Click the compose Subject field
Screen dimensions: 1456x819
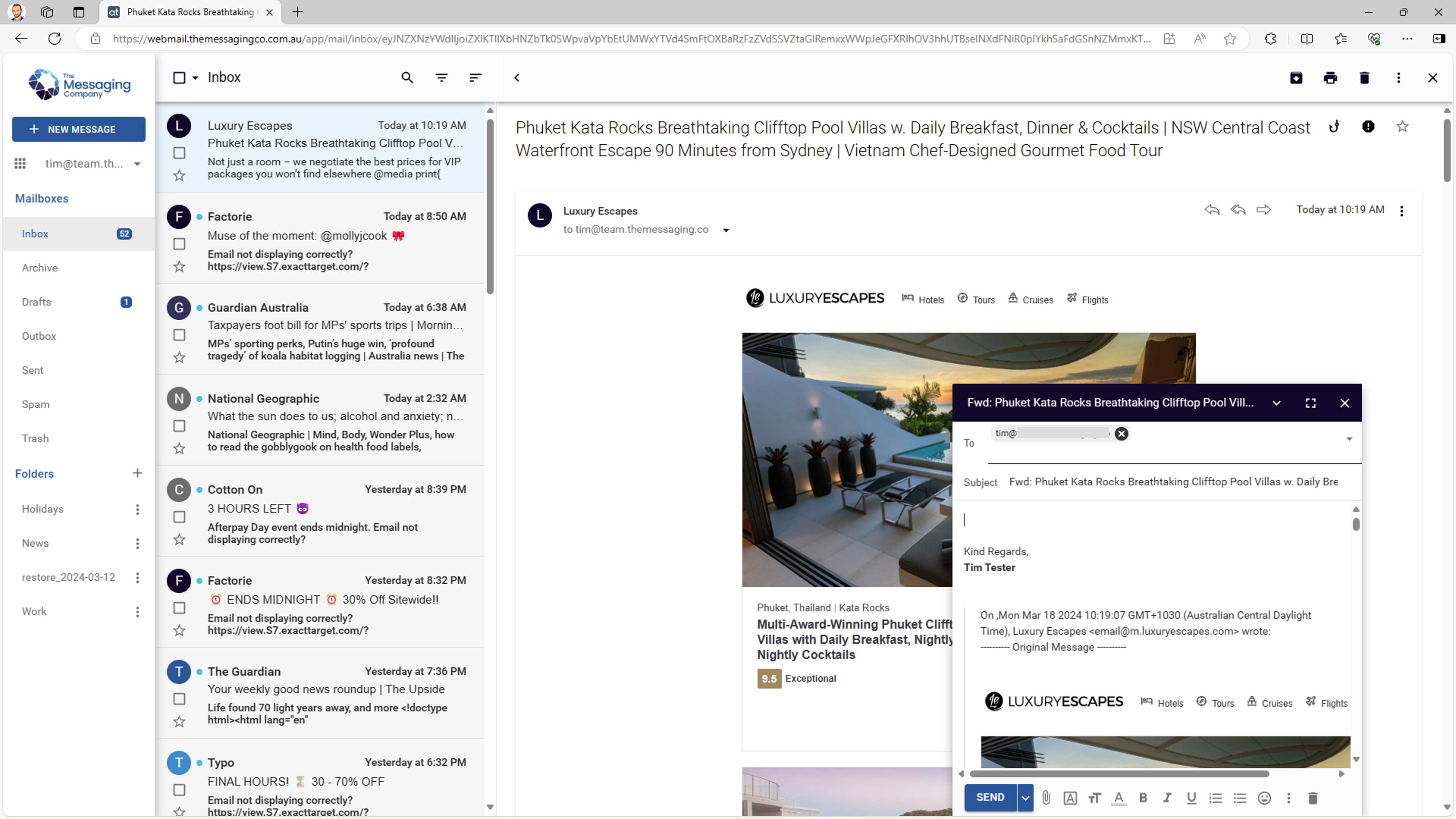(1173, 481)
